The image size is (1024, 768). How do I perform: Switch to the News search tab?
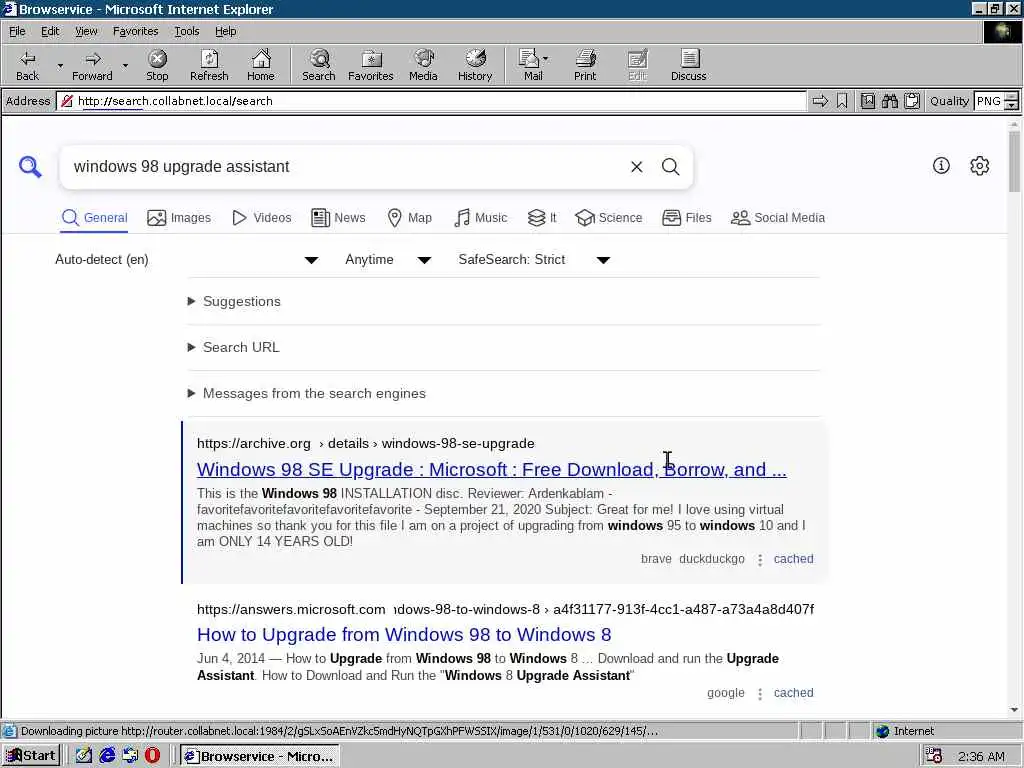tap(338, 218)
